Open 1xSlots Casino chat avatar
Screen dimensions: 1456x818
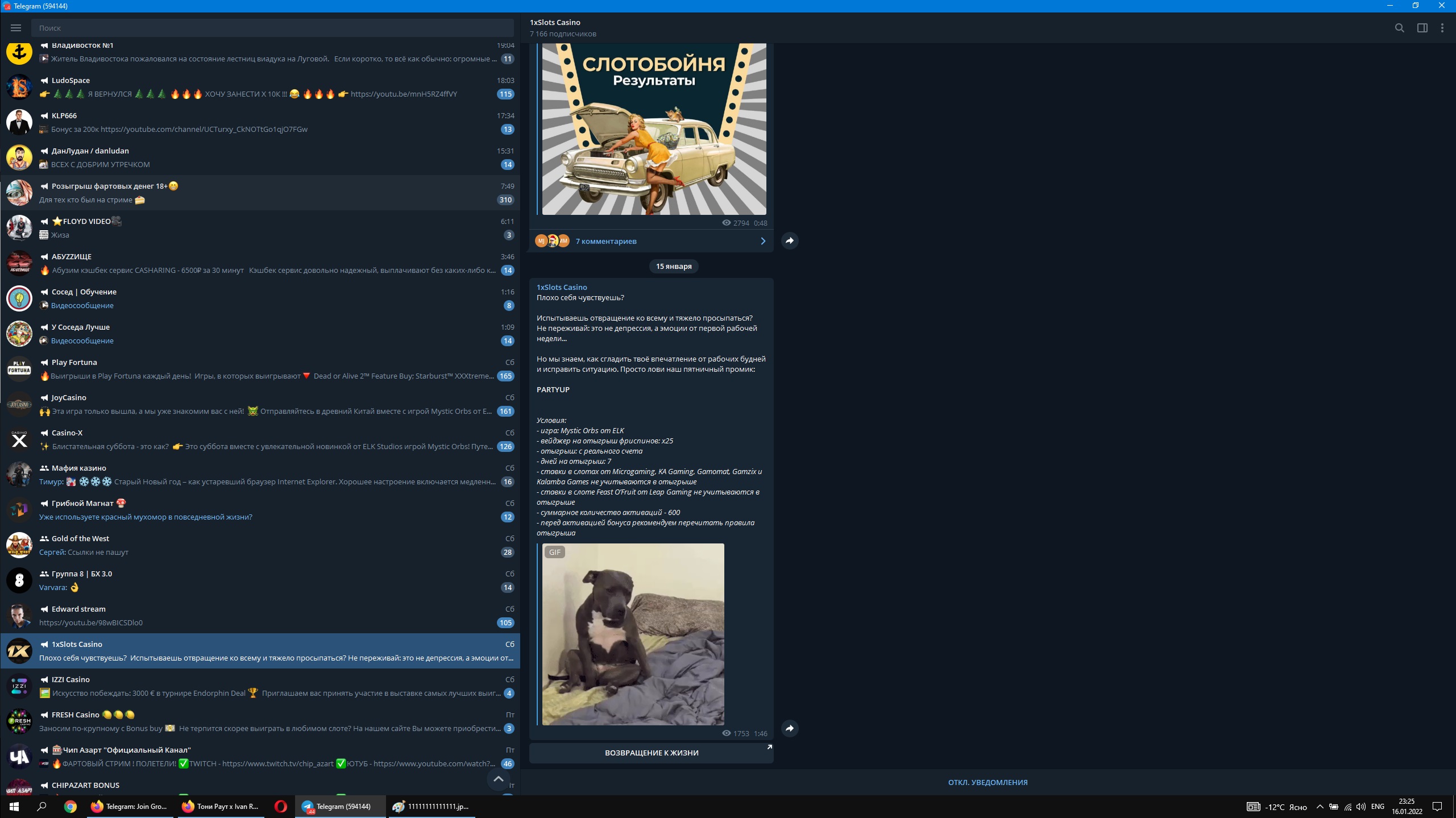tap(19, 651)
